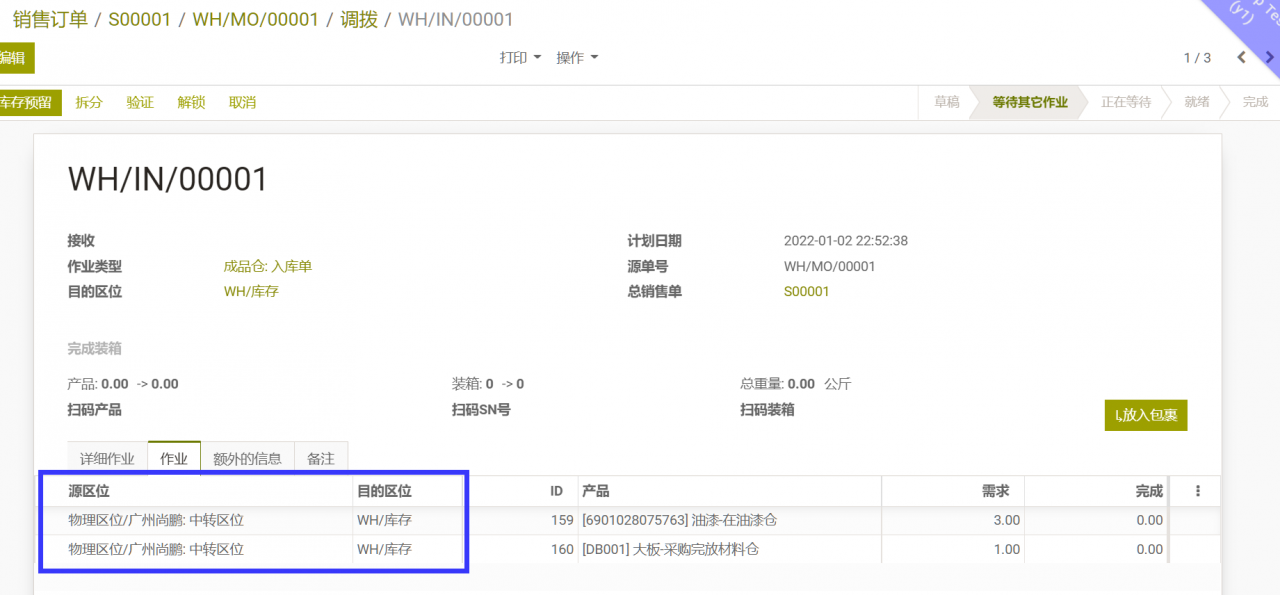Go to previous record arrow
The width and height of the screenshot is (1280, 595).
point(1242,58)
